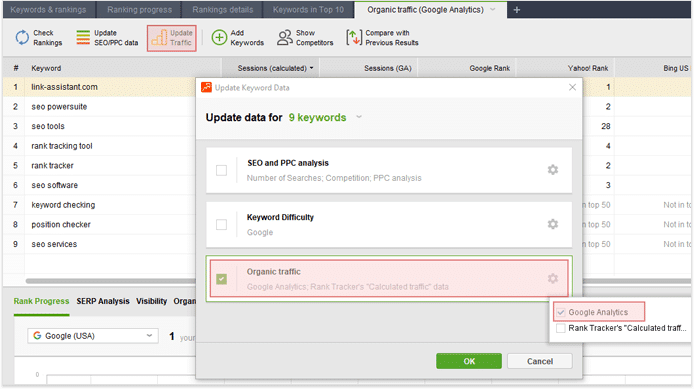Click the Update Traffic toolbar button

[x=172, y=38]
